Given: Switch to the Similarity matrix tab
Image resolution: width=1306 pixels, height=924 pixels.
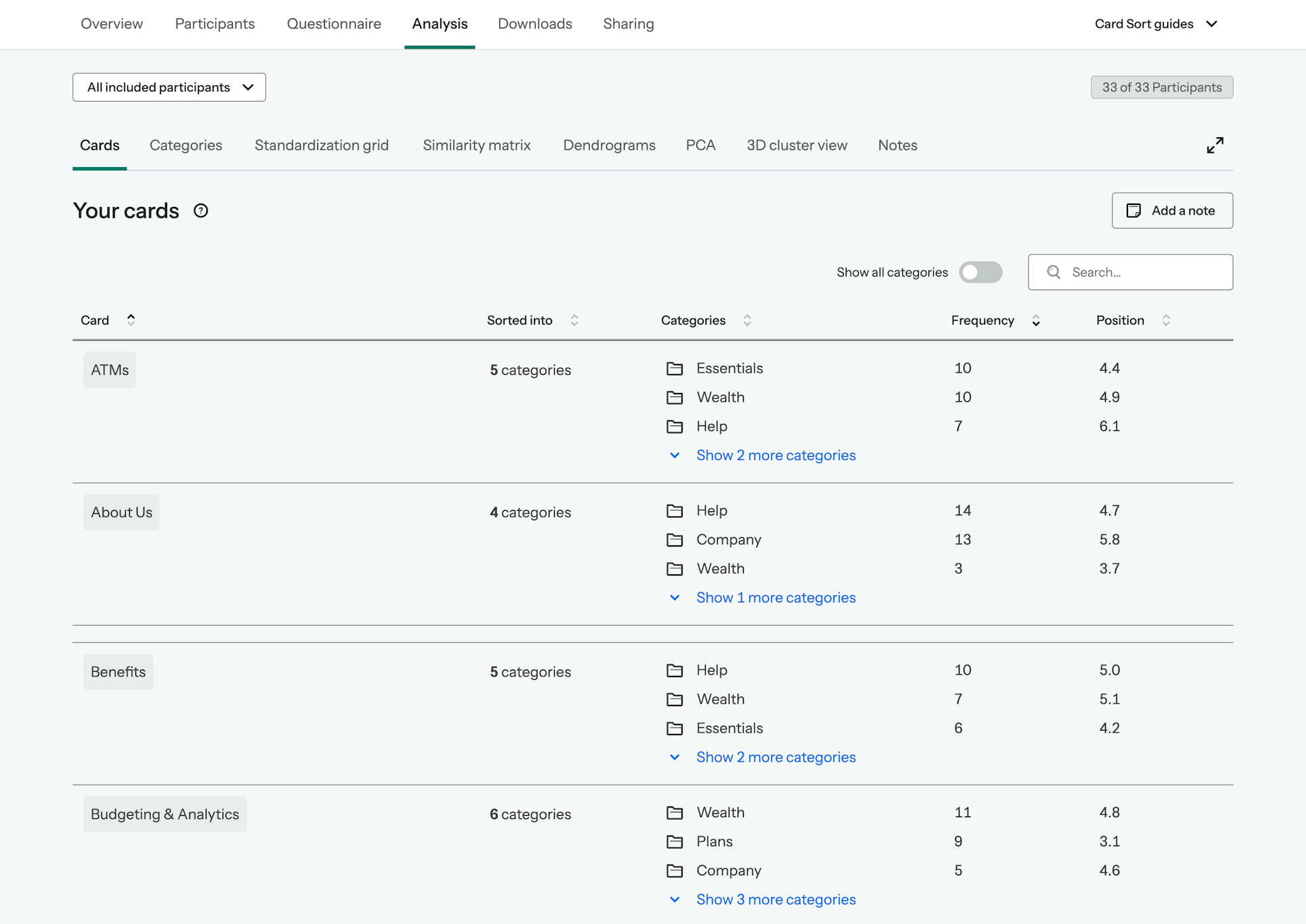Looking at the screenshot, I should click(476, 145).
